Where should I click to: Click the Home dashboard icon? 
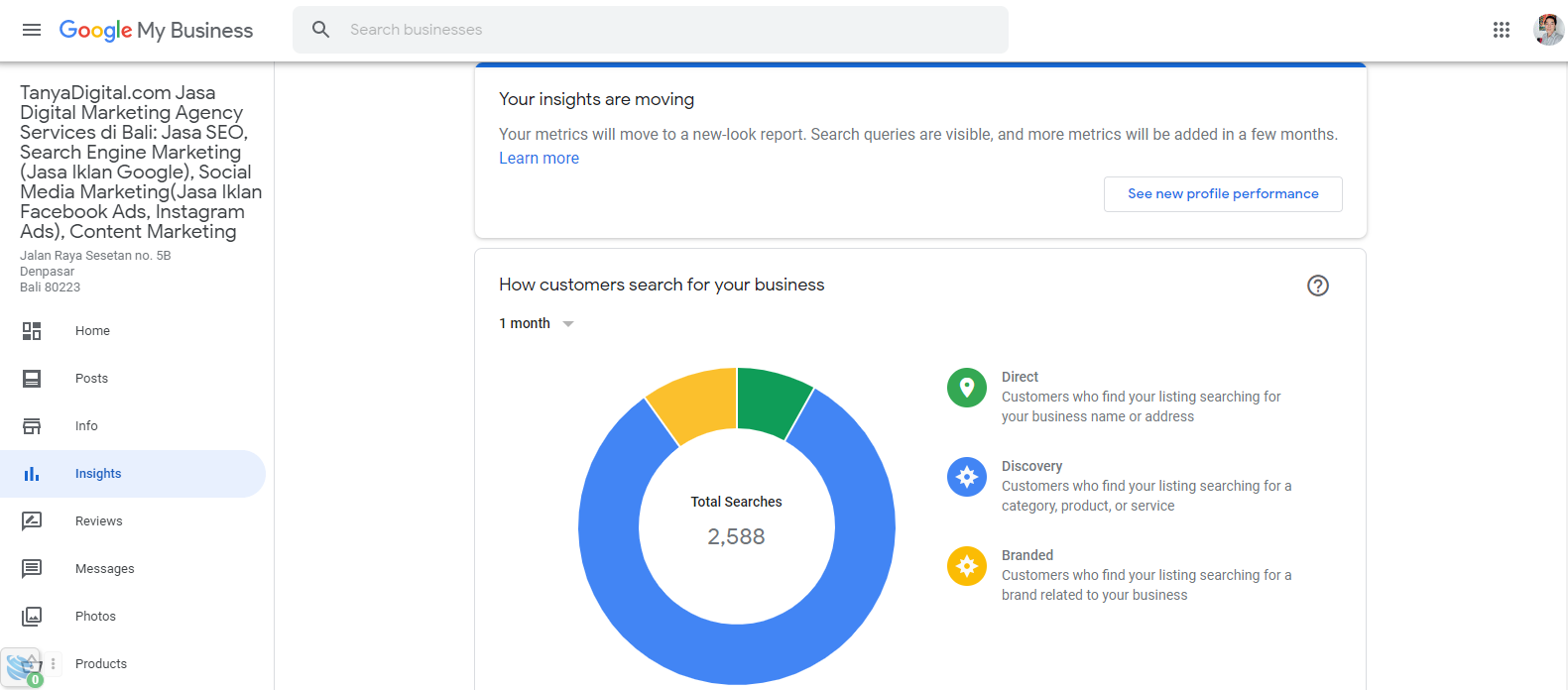(32, 331)
